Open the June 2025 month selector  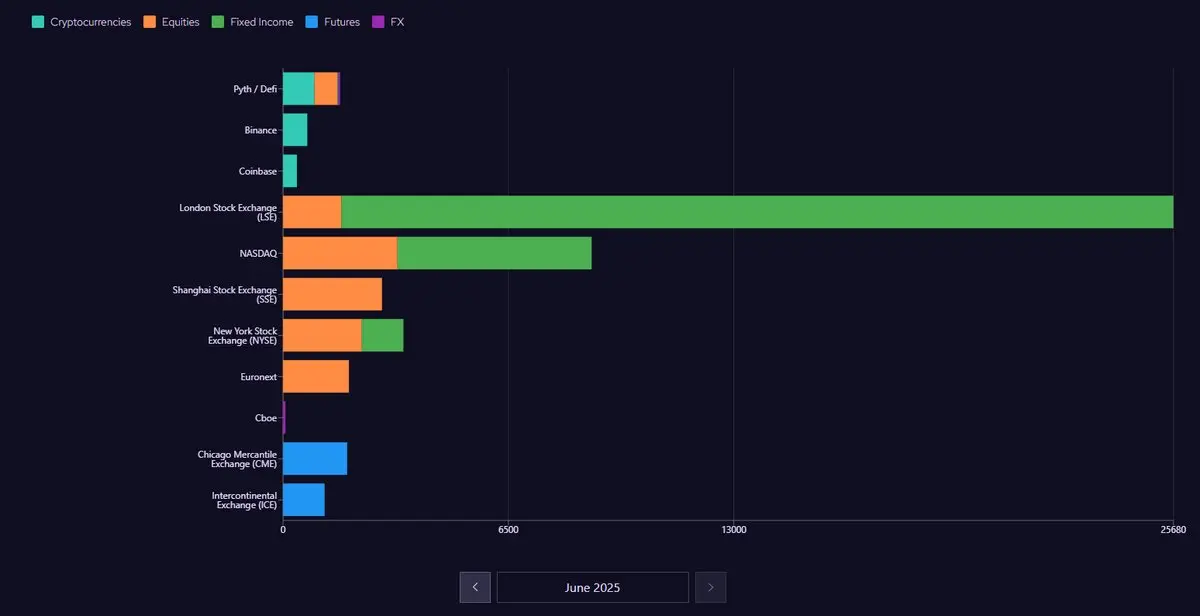(x=593, y=587)
